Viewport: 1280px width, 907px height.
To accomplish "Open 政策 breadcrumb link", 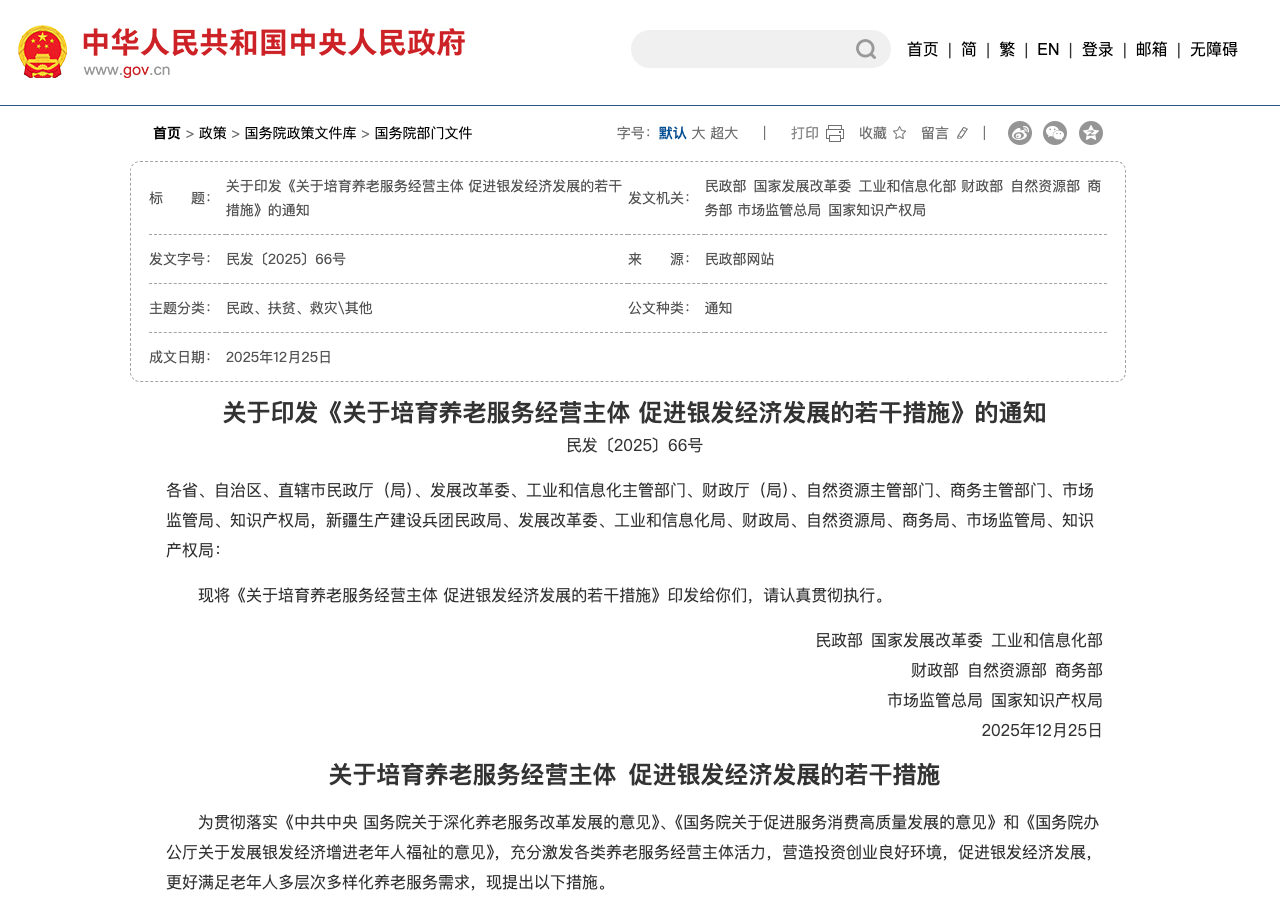I will (x=213, y=133).
